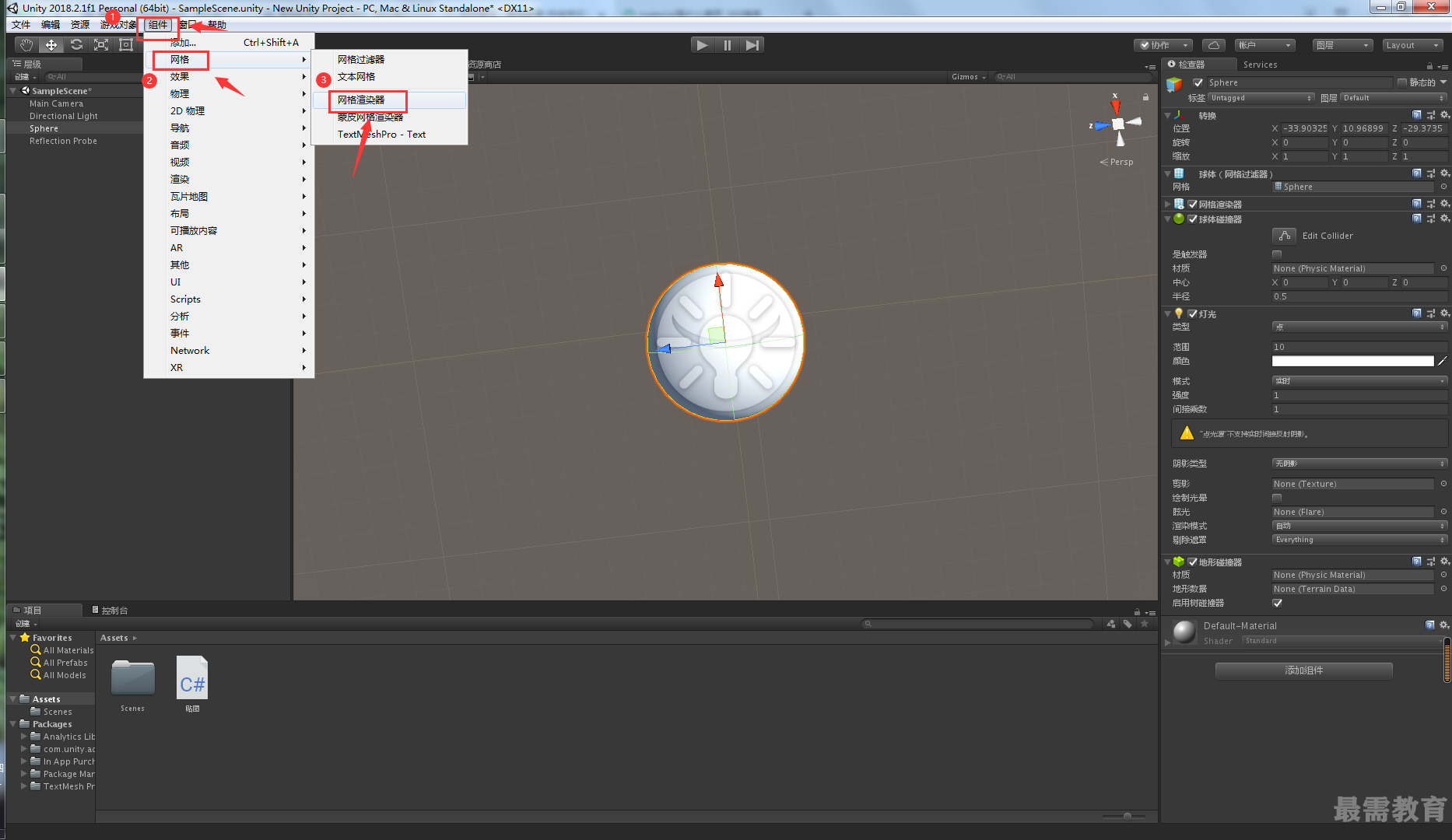Open the light Color swatch
Viewport: 1452px width, 840px height.
[1352, 361]
